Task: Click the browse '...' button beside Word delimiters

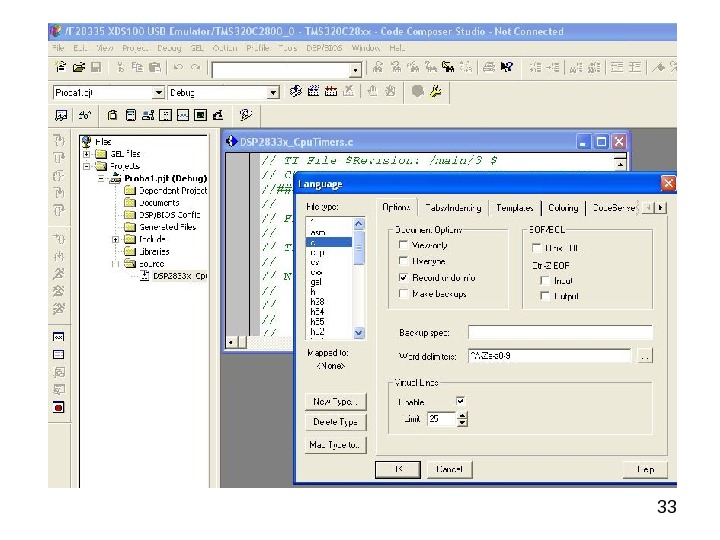Action: tap(645, 356)
